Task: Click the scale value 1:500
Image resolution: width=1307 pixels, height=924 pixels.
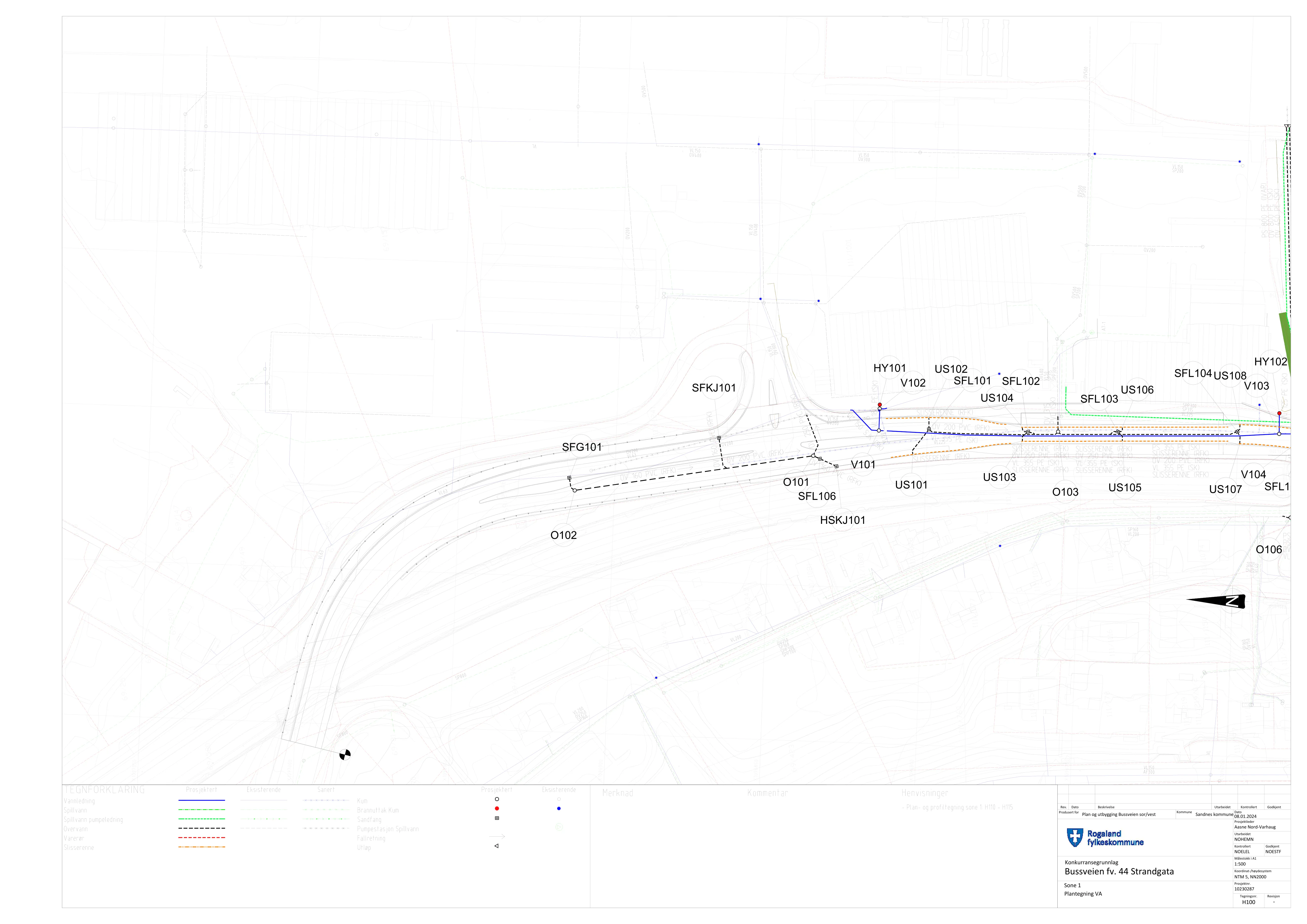Action: coord(1240,864)
